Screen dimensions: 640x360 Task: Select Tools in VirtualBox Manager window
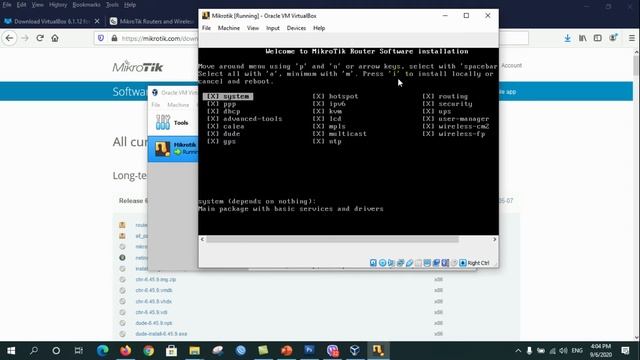pyautogui.click(x=173, y=122)
